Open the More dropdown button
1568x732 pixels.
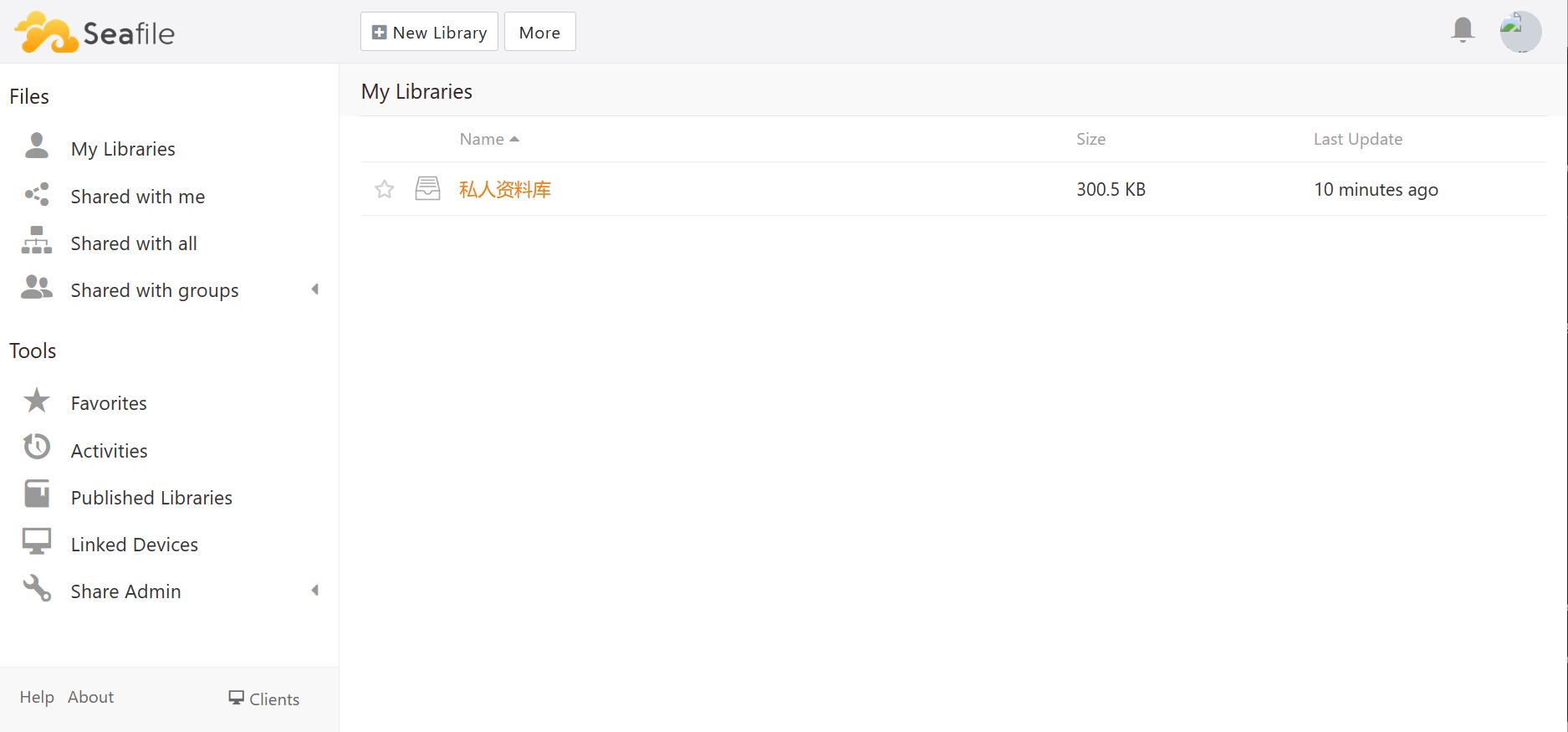click(x=539, y=32)
